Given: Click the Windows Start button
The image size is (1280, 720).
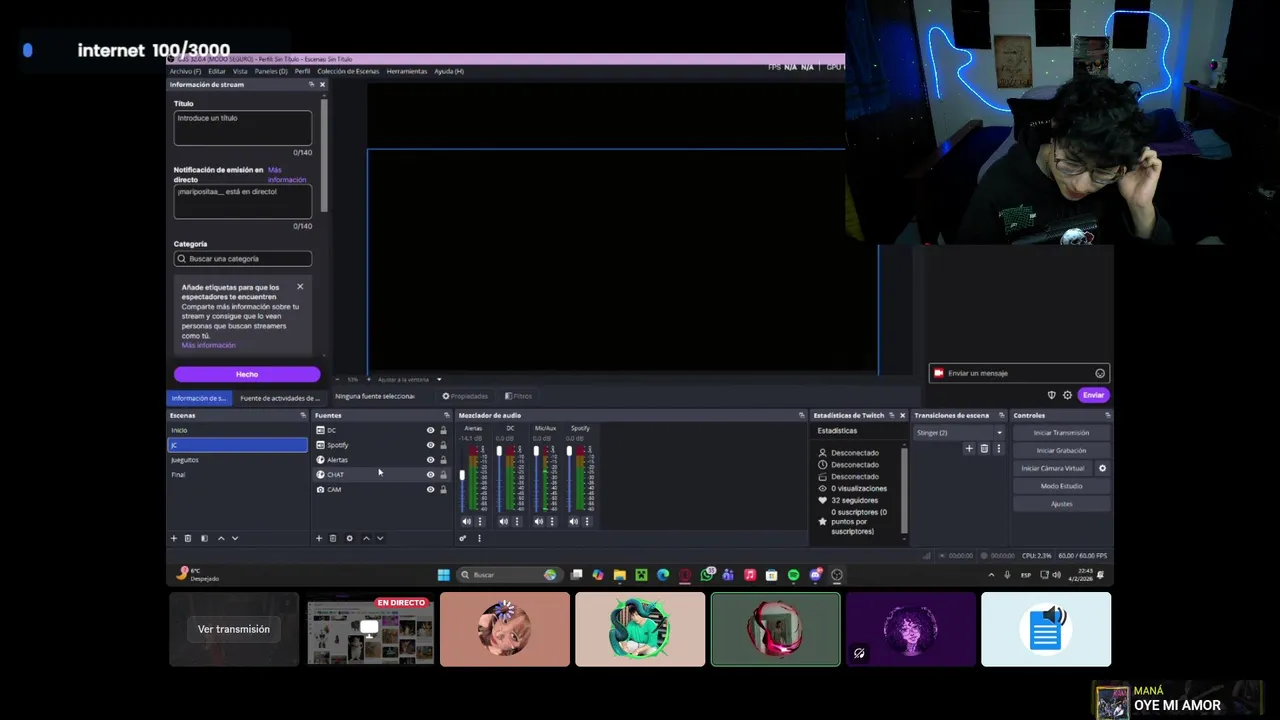Looking at the screenshot, I should tap(443, 575).
